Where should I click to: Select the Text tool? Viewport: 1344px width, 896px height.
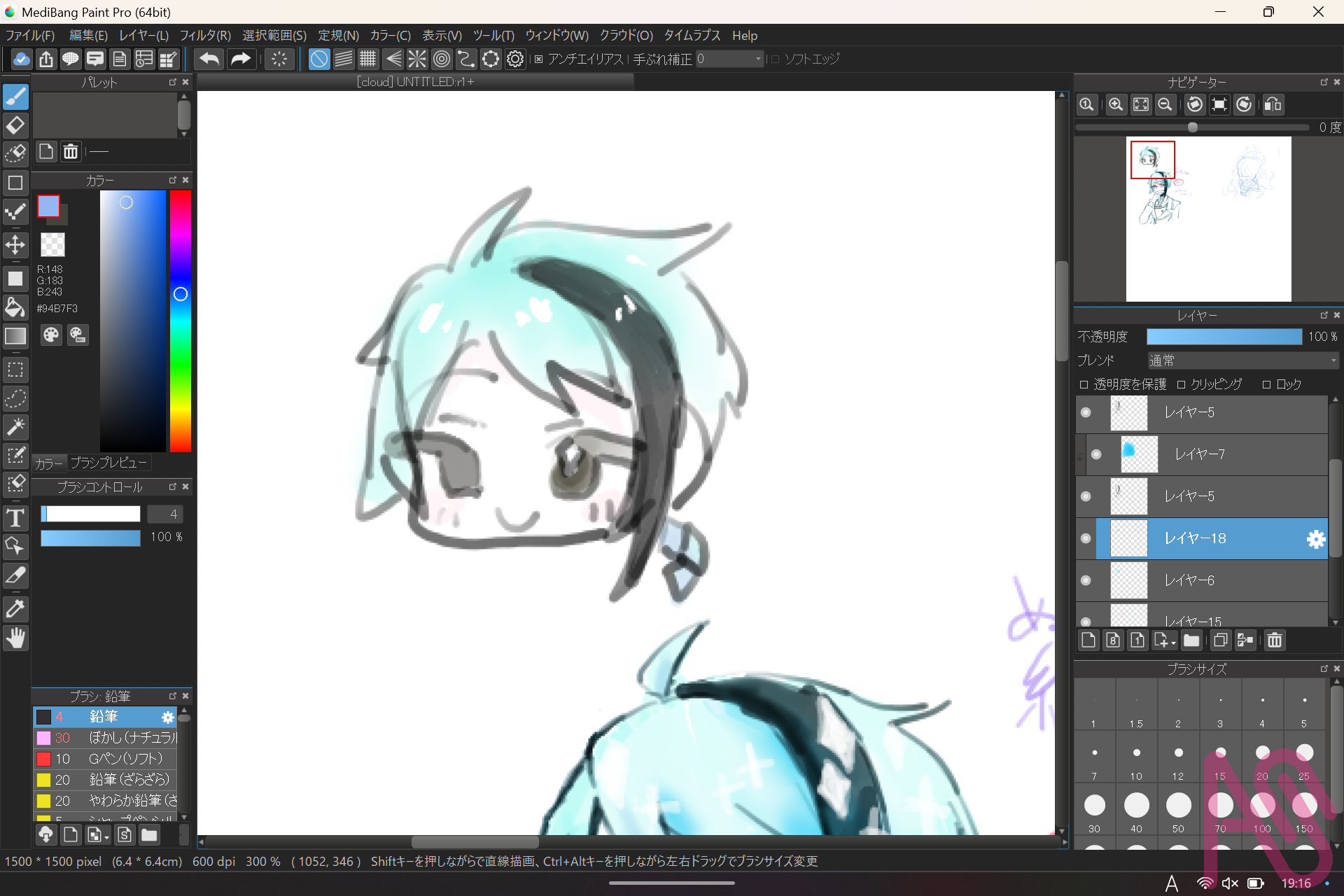coord(15,518)
